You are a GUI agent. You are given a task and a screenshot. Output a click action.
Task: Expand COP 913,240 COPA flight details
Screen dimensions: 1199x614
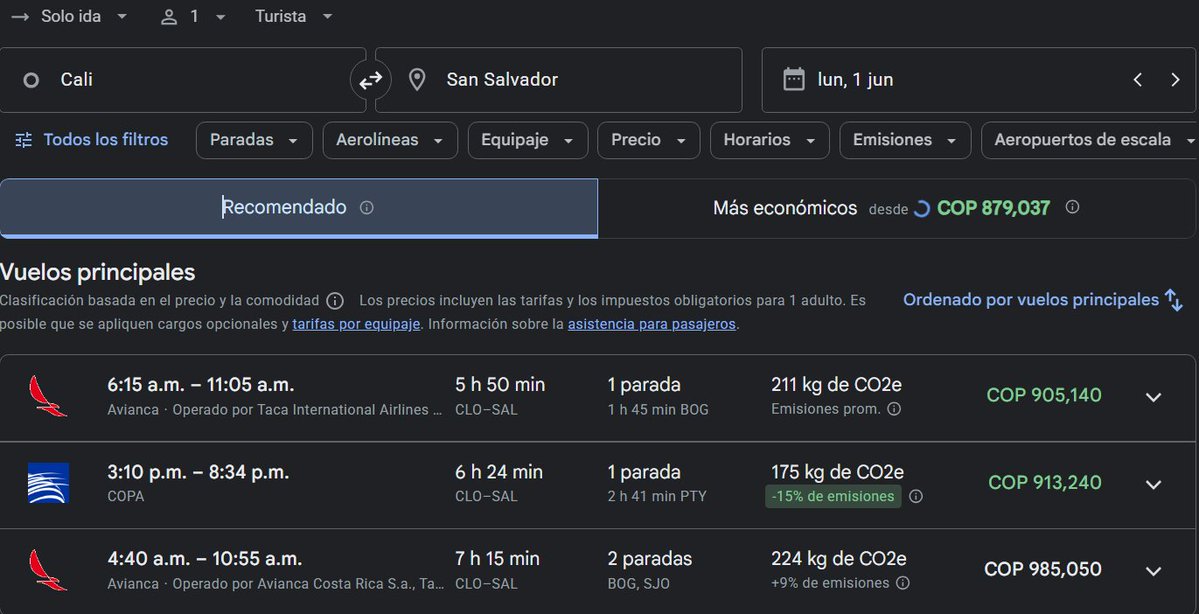coord(1153,484)
